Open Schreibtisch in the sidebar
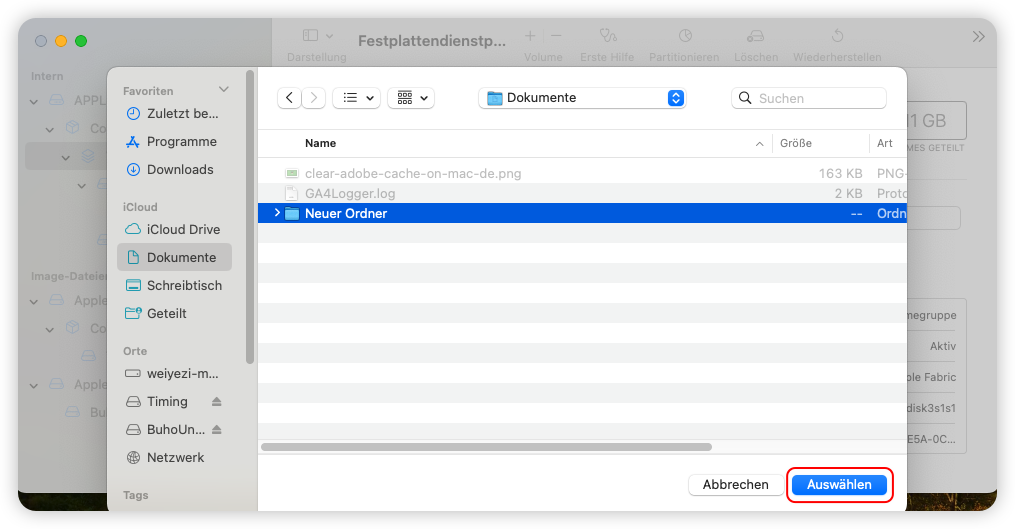 [x=173, y=285]
